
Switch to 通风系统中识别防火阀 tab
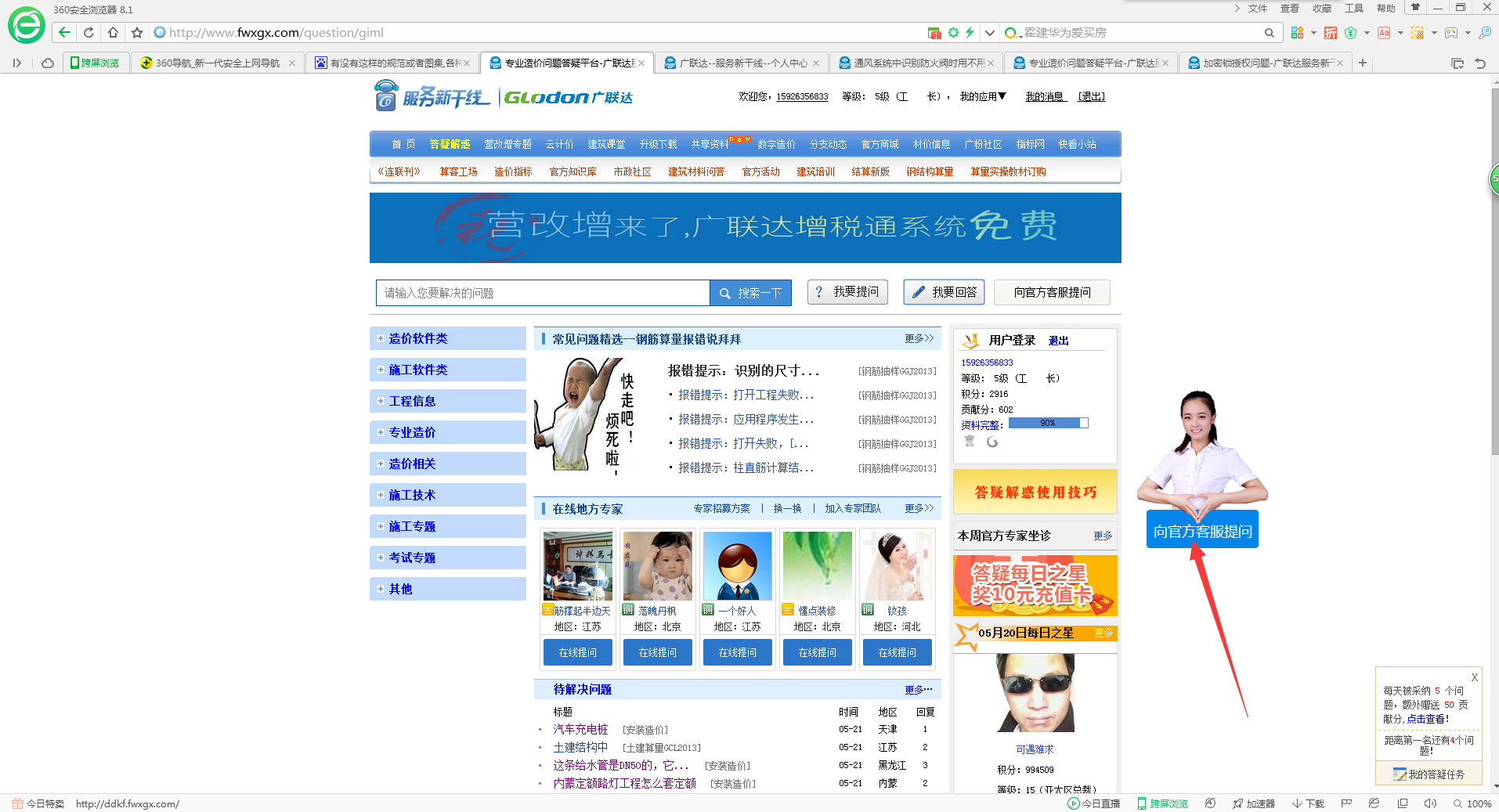[x=916, y=63]
